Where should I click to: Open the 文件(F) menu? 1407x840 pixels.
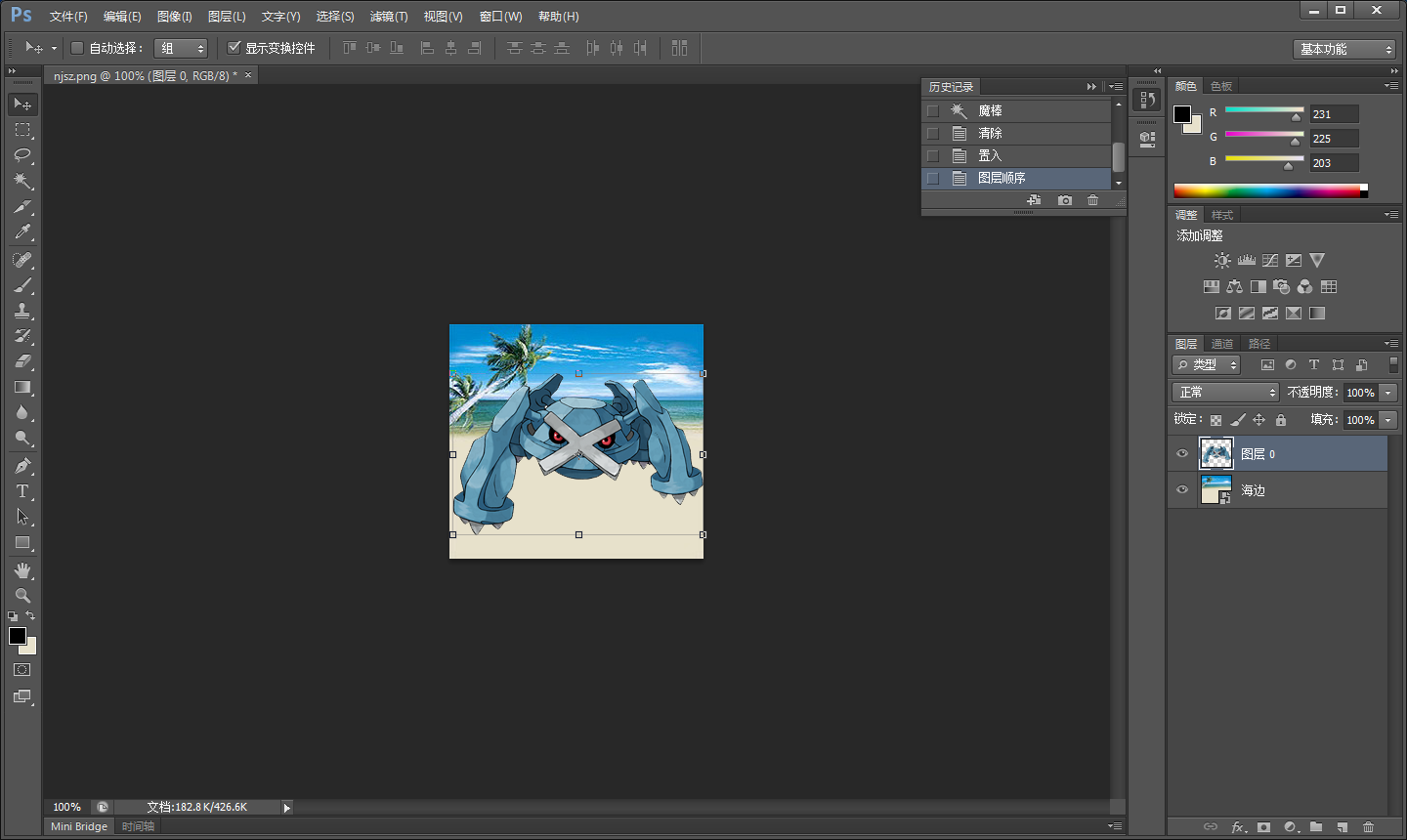(x=68, y=17)
